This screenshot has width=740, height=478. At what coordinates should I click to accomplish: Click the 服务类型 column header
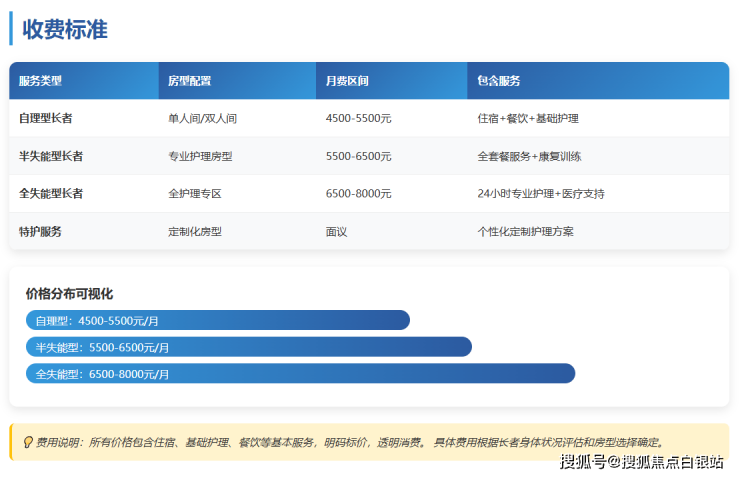(x=40, y=81)
